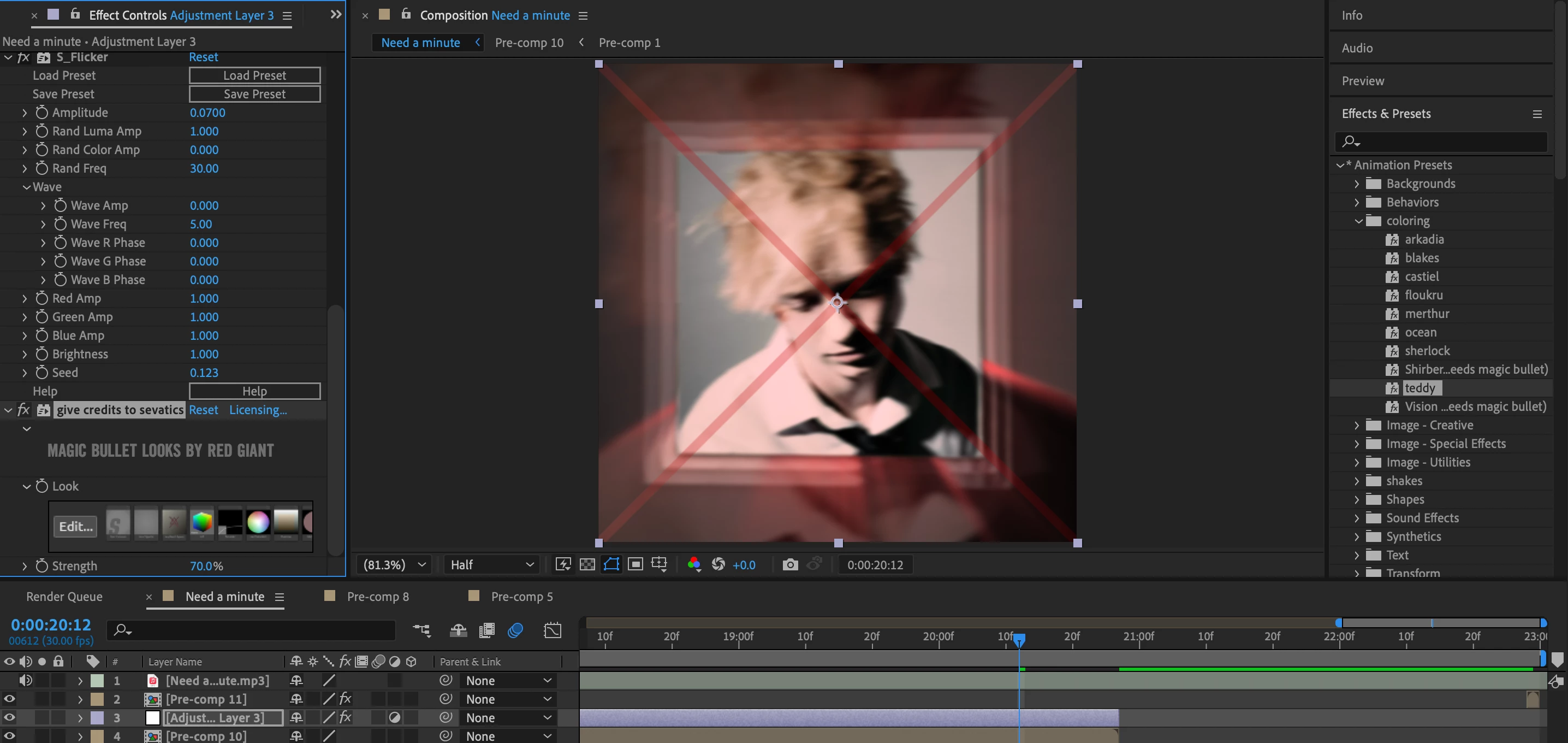The height and width of the screenshot is (743, 1568).
Task: Open the Render Queue tab
Action: (x=64, y=597)
